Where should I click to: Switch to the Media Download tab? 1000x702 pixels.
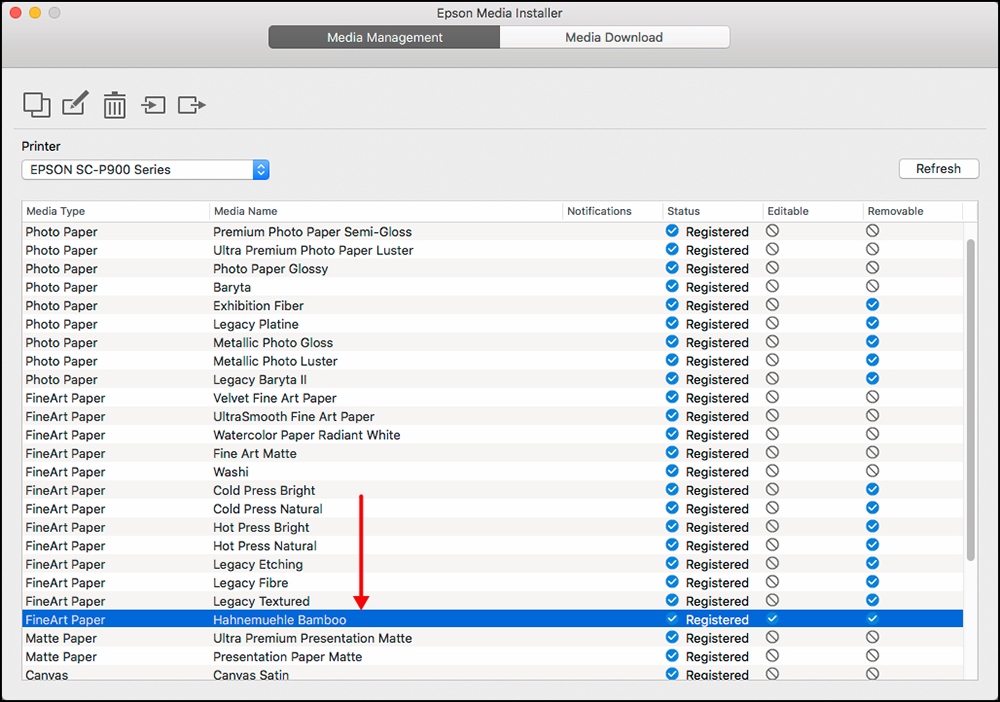tap(614, 38)
